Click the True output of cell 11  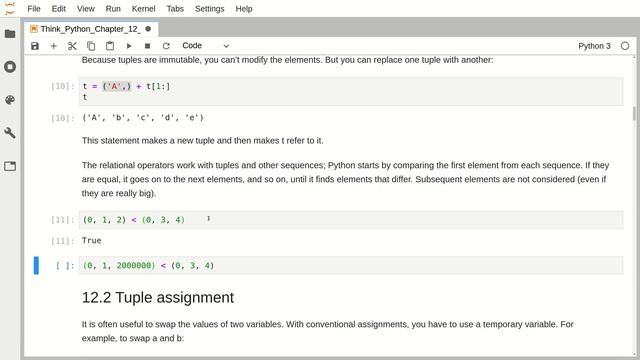tap(91, 240)
